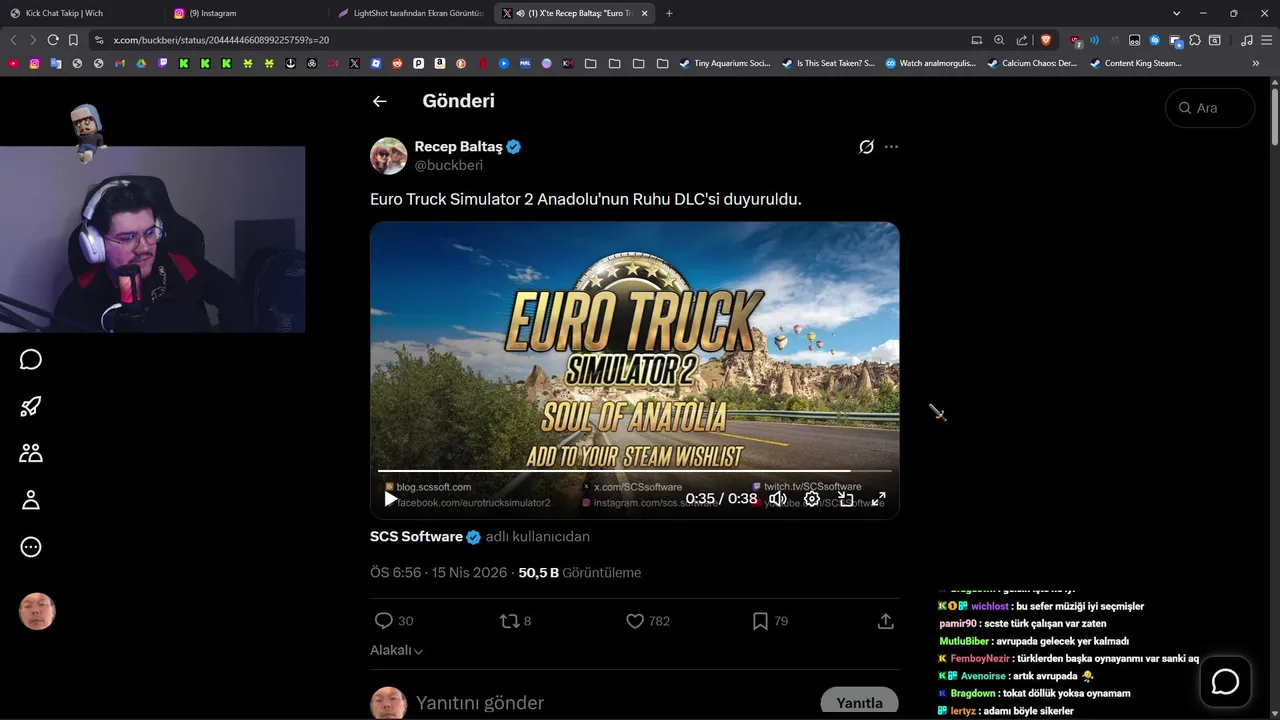Open Tiny Aquarium Steam bookmark
Screen dimensions: 1280x720
pos(725,63)
